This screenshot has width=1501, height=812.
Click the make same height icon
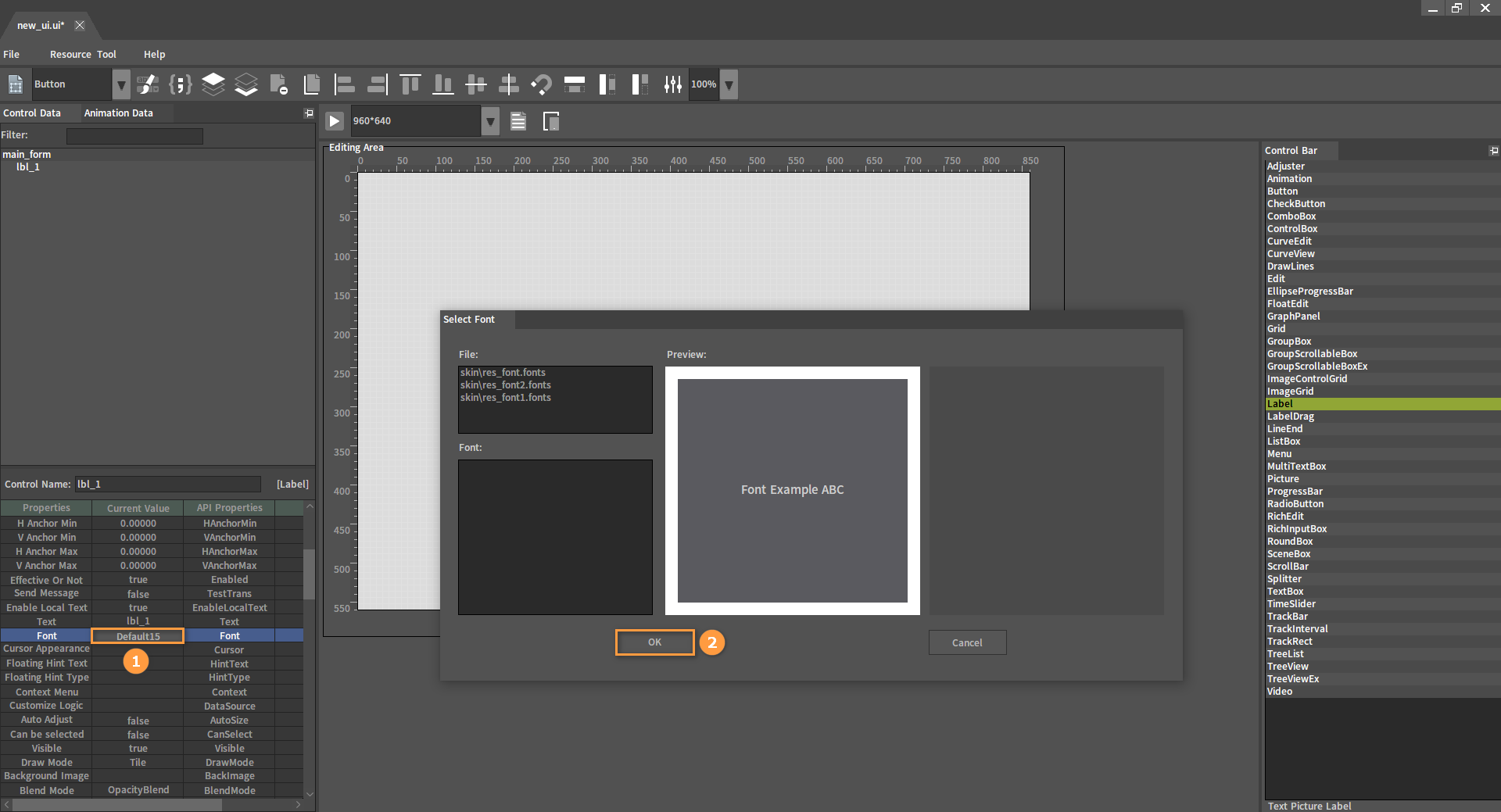pos(607,84)
